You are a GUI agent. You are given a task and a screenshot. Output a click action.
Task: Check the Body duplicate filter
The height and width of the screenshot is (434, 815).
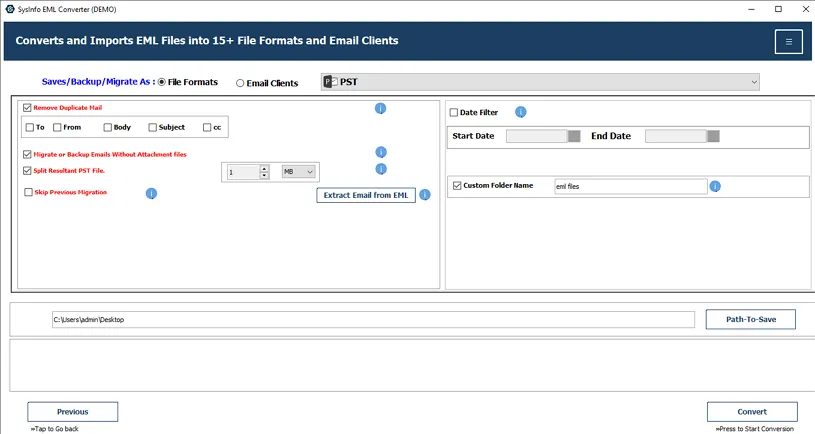tap(108, 127)
